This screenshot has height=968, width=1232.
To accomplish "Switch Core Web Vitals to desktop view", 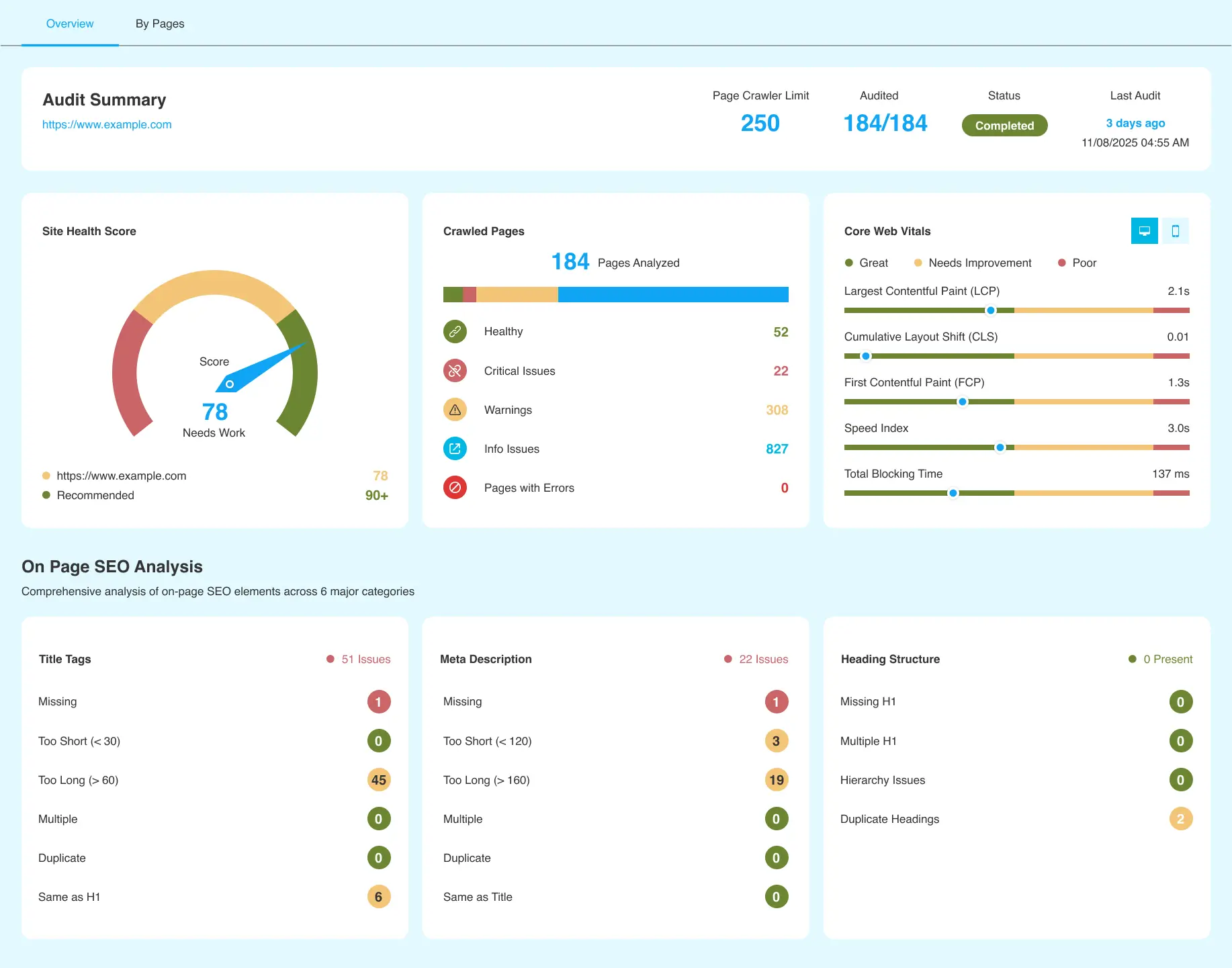I will (x=1144, y=230).
